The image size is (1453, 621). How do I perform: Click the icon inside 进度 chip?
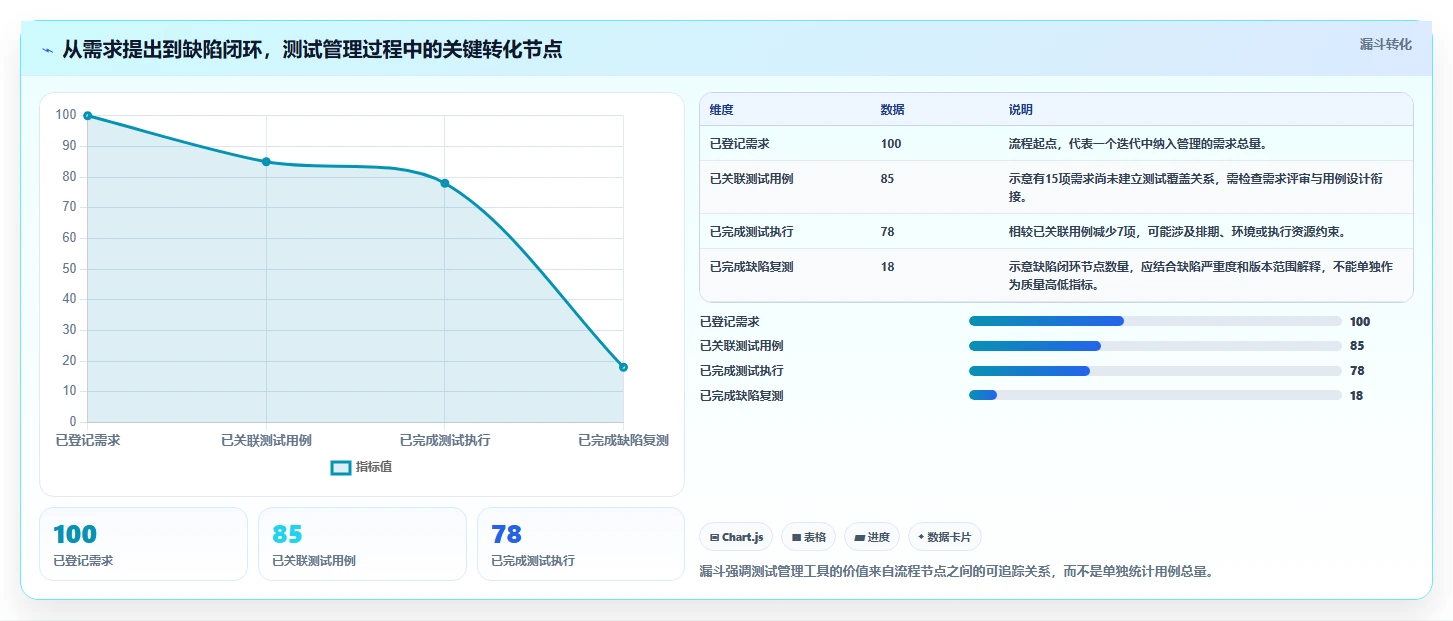[x=859, y=538]
